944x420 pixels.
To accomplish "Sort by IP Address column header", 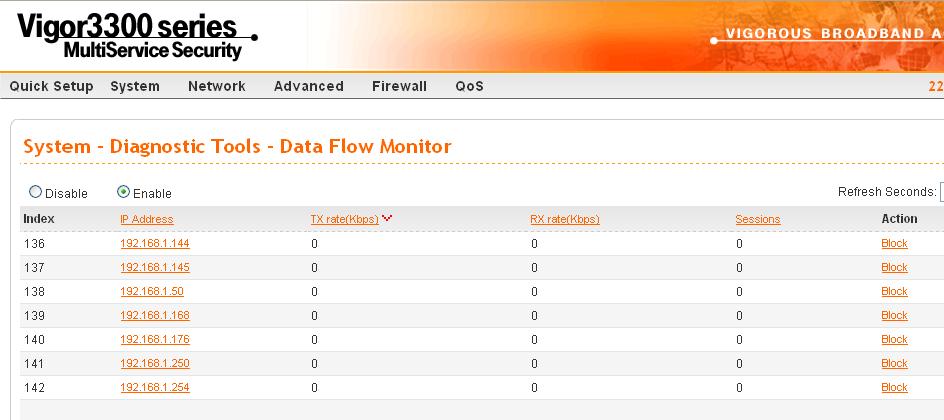I will coord(147,220).
